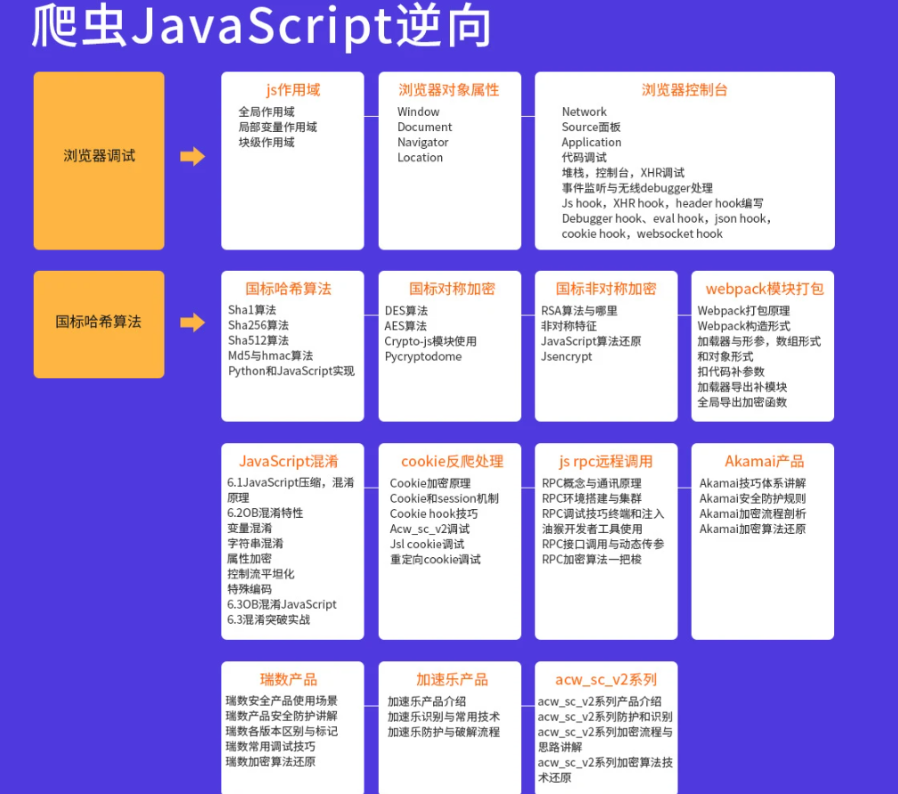Click the 爬虫JavaScript逆向 page title
Image resolution: width=898 pixels, height=794 pixels.
pos(262,26)
